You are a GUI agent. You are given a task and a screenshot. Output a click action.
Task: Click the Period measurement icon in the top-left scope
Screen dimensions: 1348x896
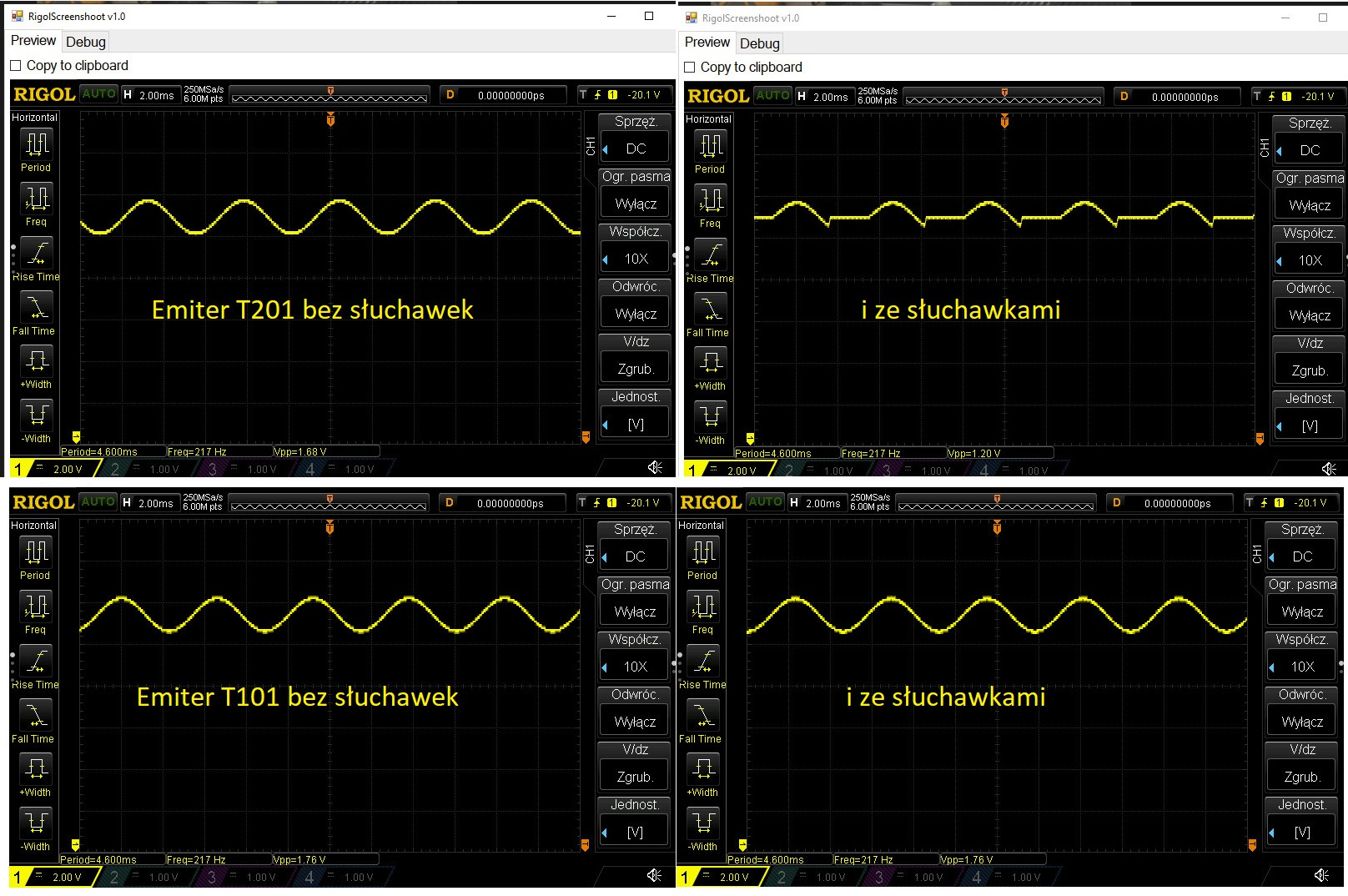click(36, 144)
